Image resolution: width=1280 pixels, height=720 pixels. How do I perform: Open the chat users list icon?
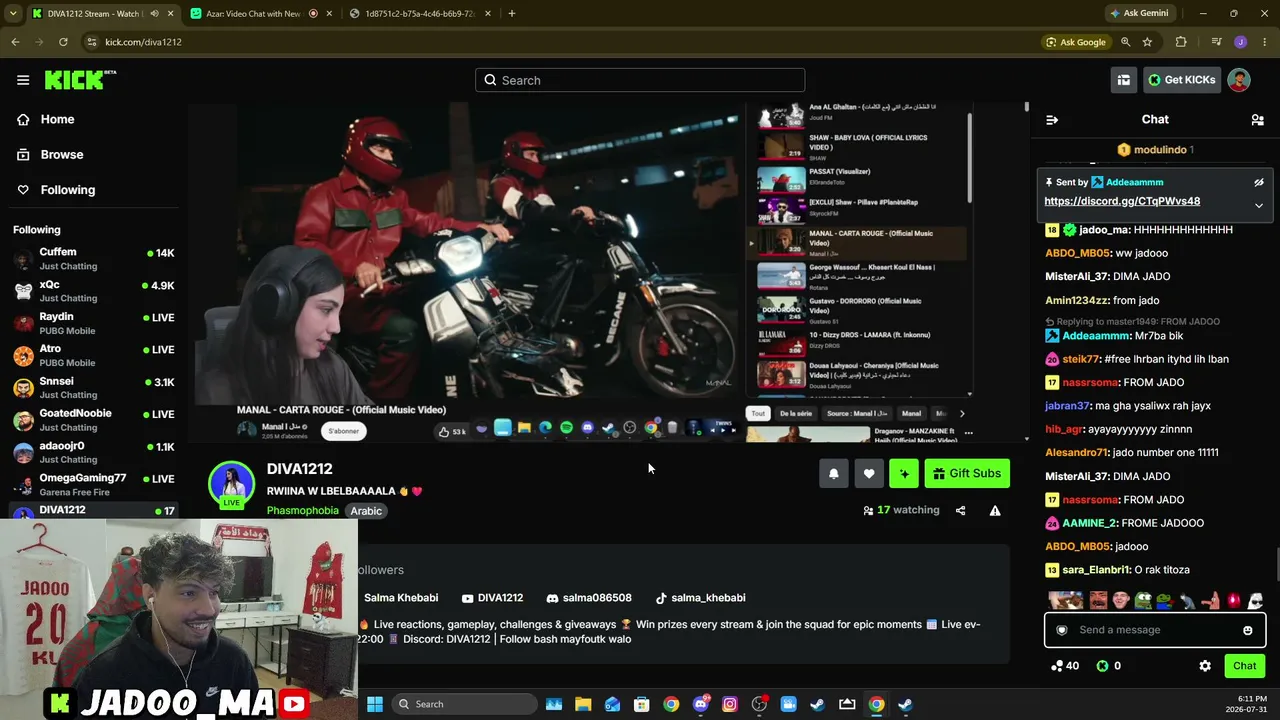click(x=1257, y=120)
